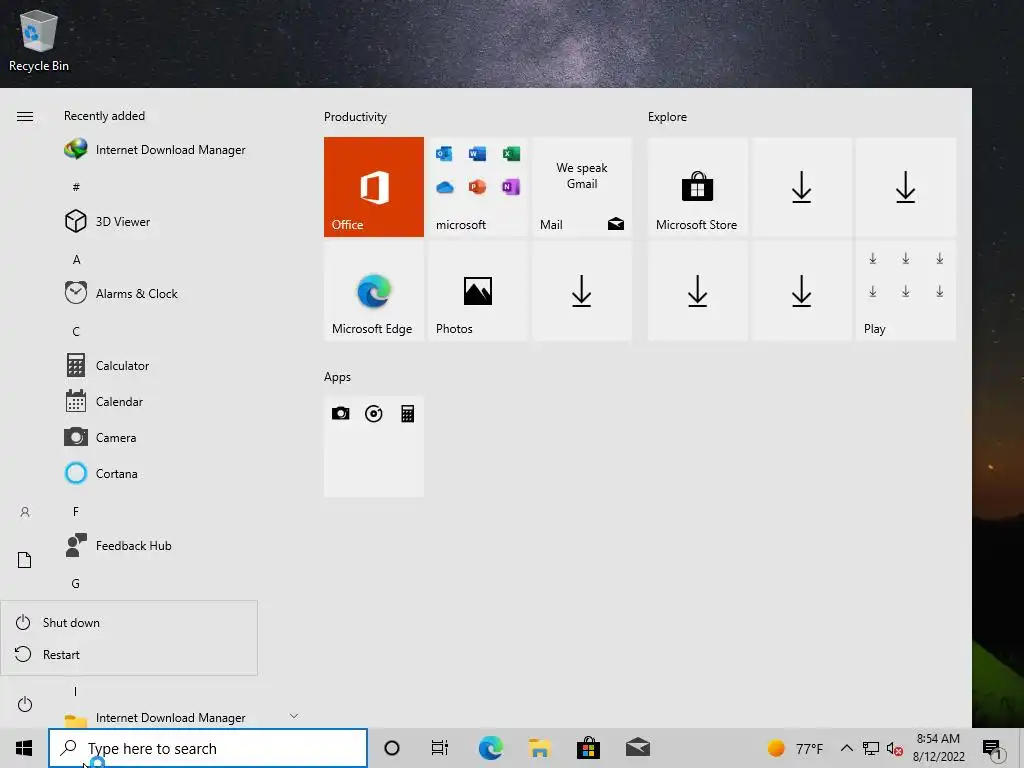Click the network icon in system tray
Screen dimensions: 1024x768
coord(871,748)
